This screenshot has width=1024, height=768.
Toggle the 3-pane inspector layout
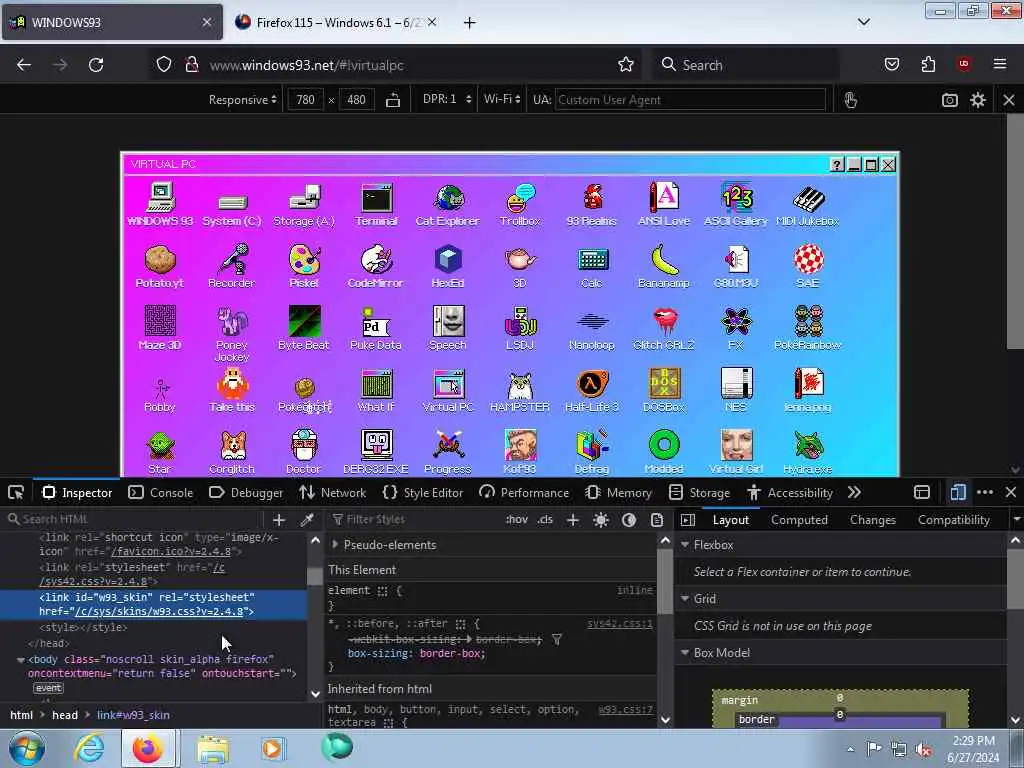(x=688, y=520)
